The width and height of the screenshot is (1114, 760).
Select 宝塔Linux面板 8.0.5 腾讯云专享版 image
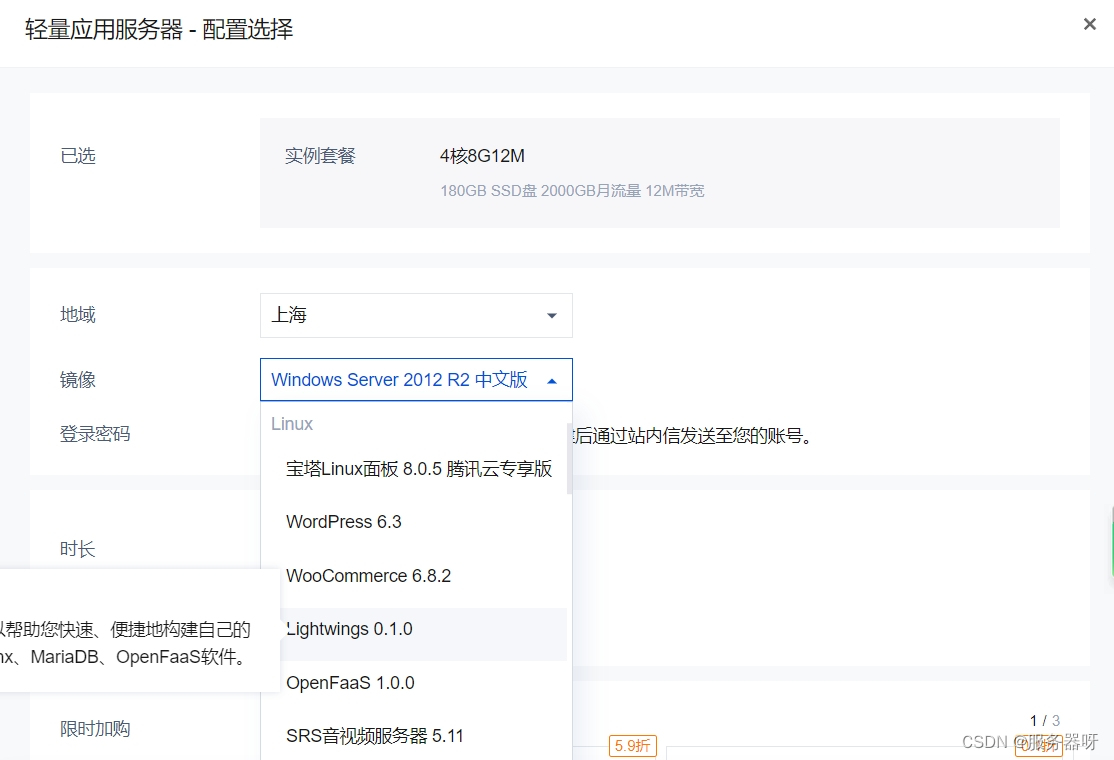418,469
